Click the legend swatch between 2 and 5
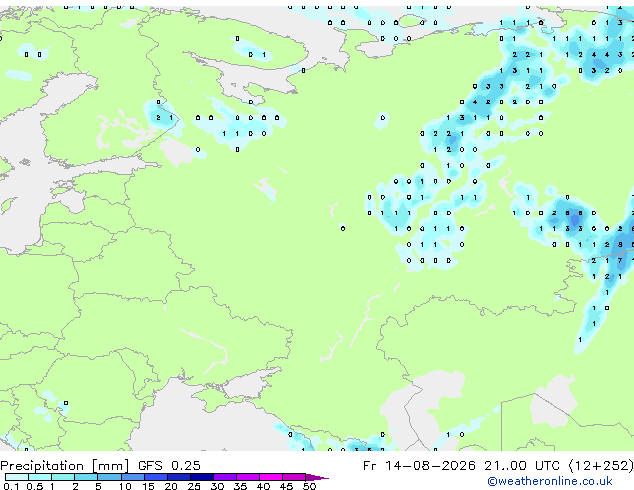Image resolution: width=634 pixels, height=490 pixels. [86, 477]
